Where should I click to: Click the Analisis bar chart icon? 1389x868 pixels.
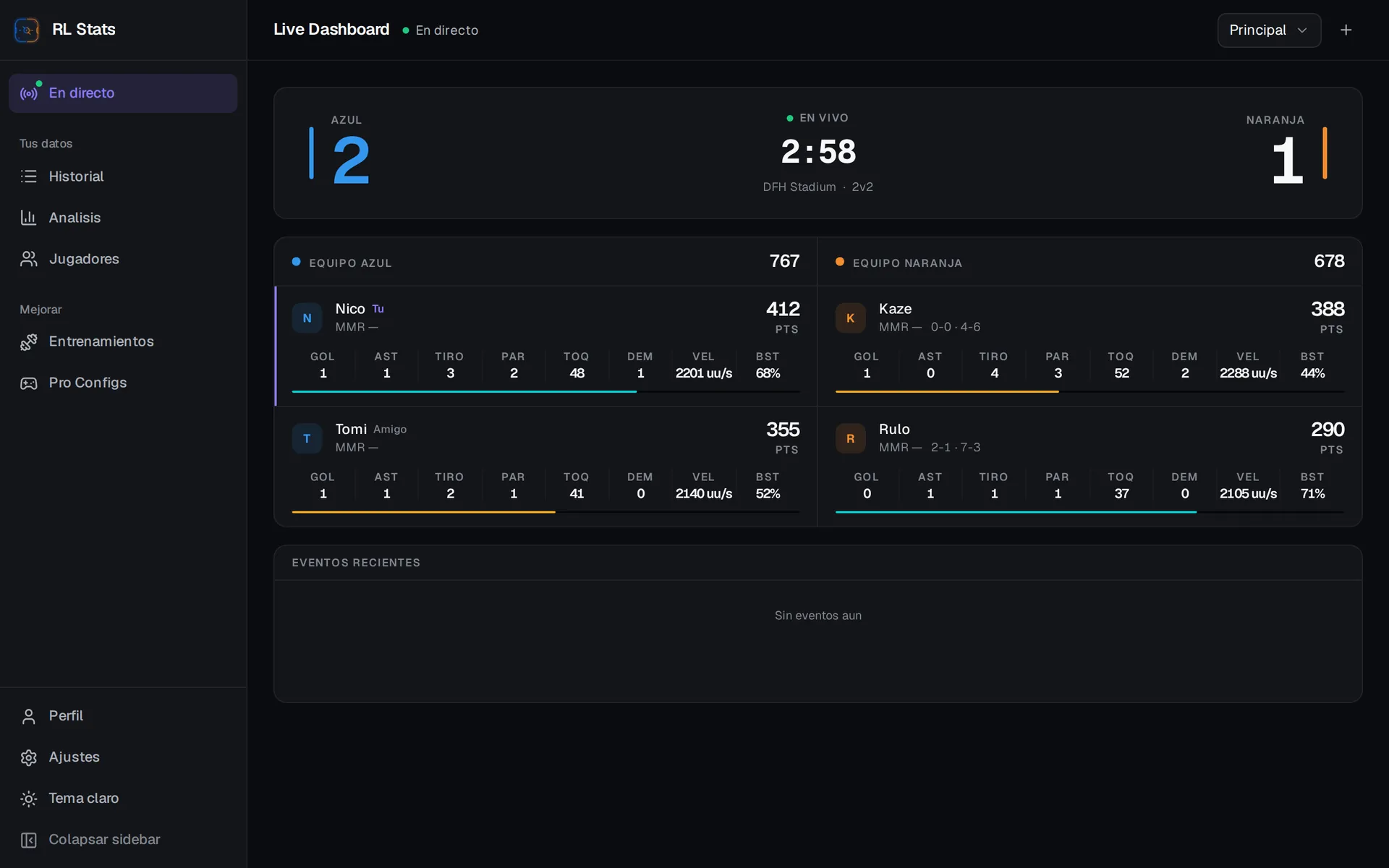pyautogui.click(x=29, y=218)
